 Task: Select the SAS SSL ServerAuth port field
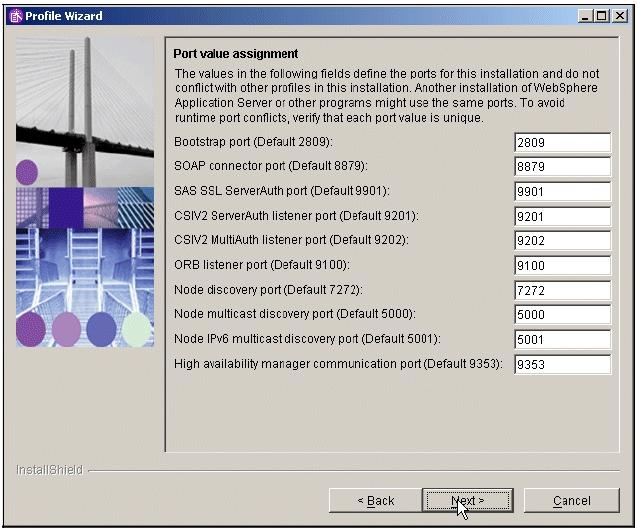click(563, 191)
